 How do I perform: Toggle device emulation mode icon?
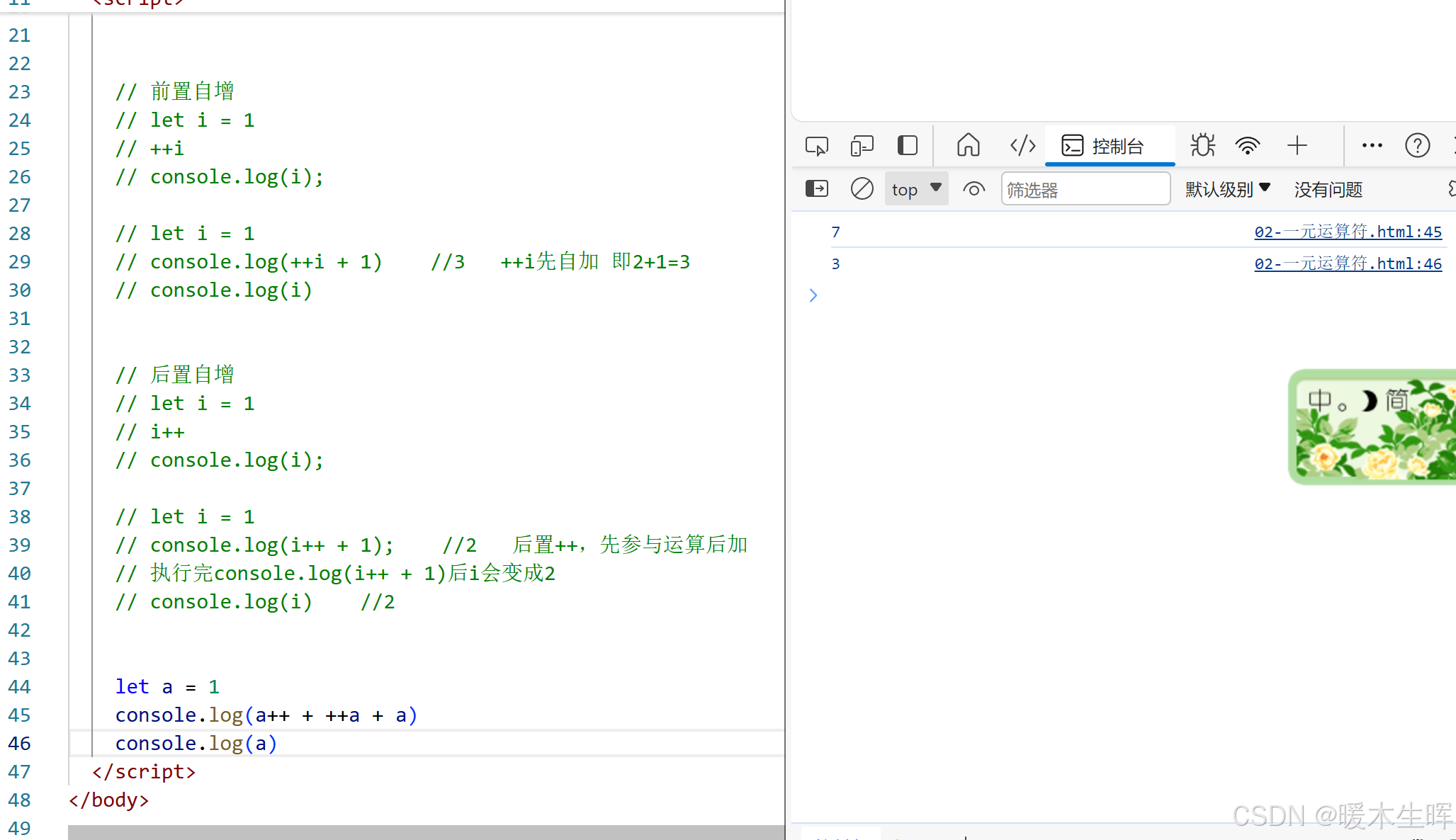click(862, 146)
